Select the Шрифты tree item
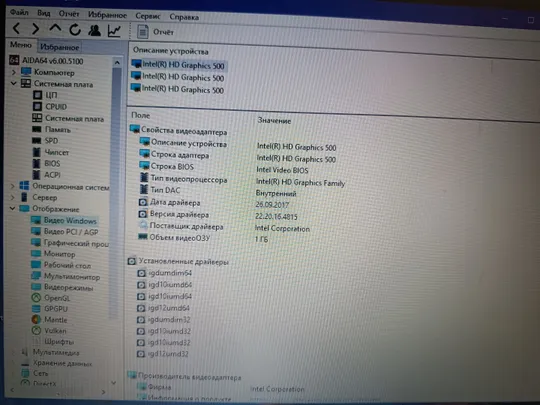This screenshot has width=540, height=405. tap(53, 342)
